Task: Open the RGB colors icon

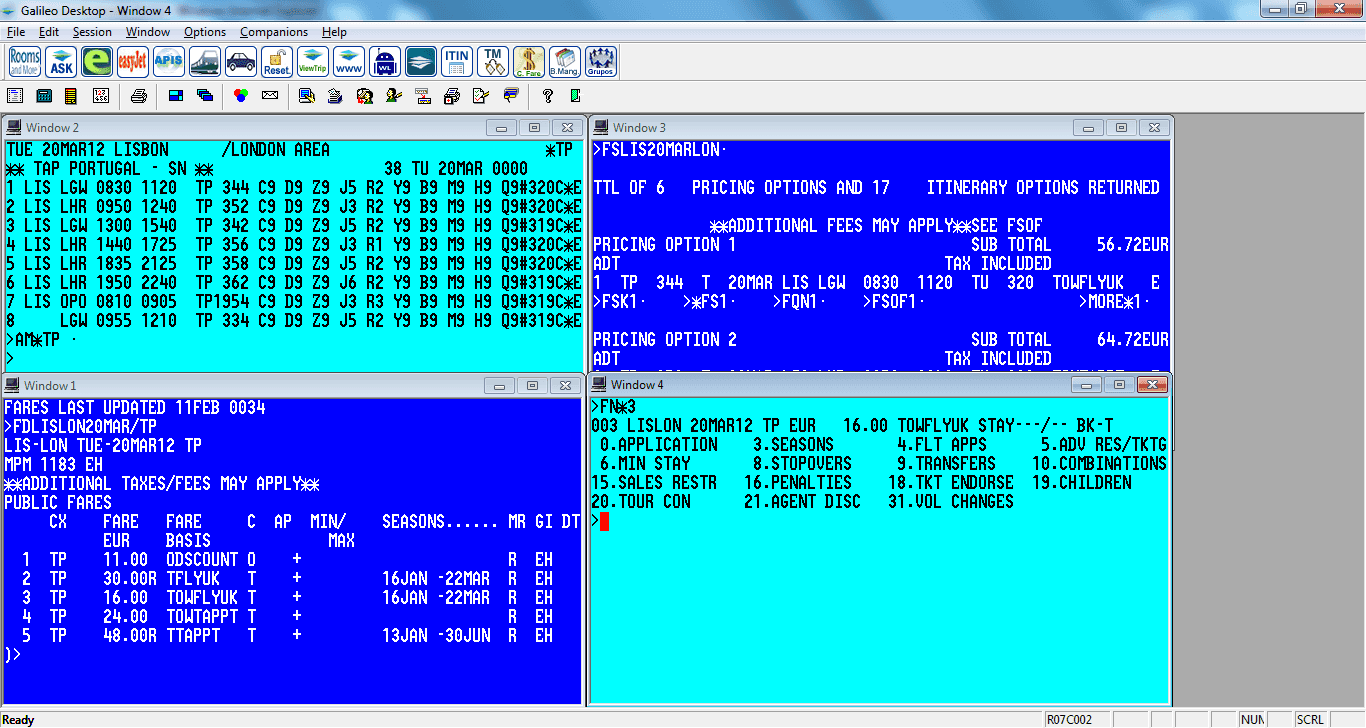Action: [x=240, y=96]
